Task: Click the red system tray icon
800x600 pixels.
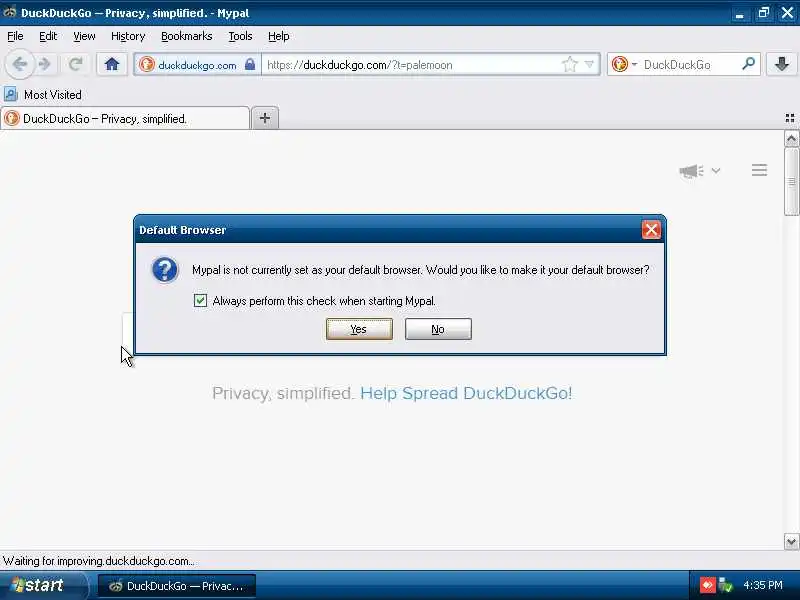Action: [707, 585]
